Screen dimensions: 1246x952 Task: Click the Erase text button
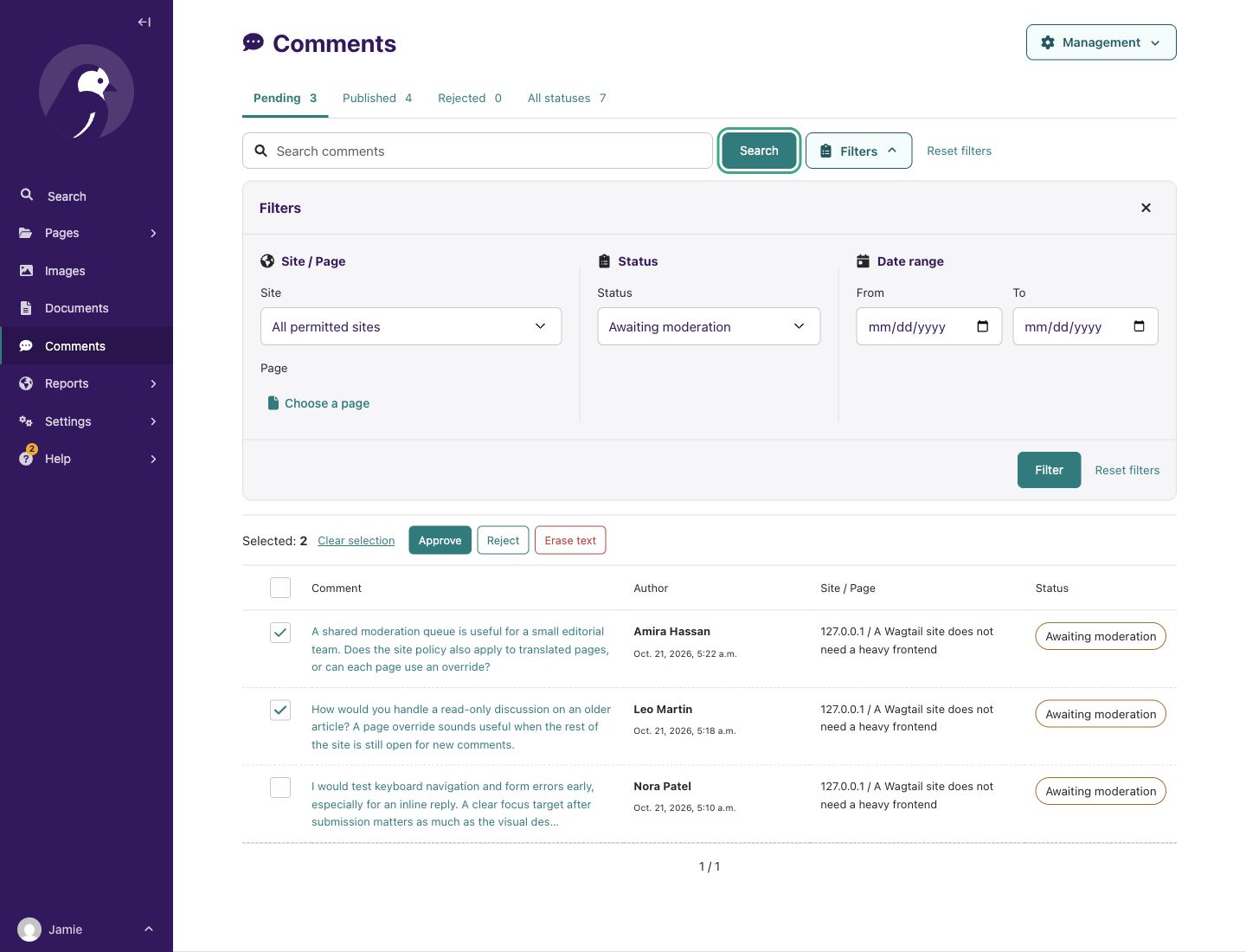(x=570, y=540)
